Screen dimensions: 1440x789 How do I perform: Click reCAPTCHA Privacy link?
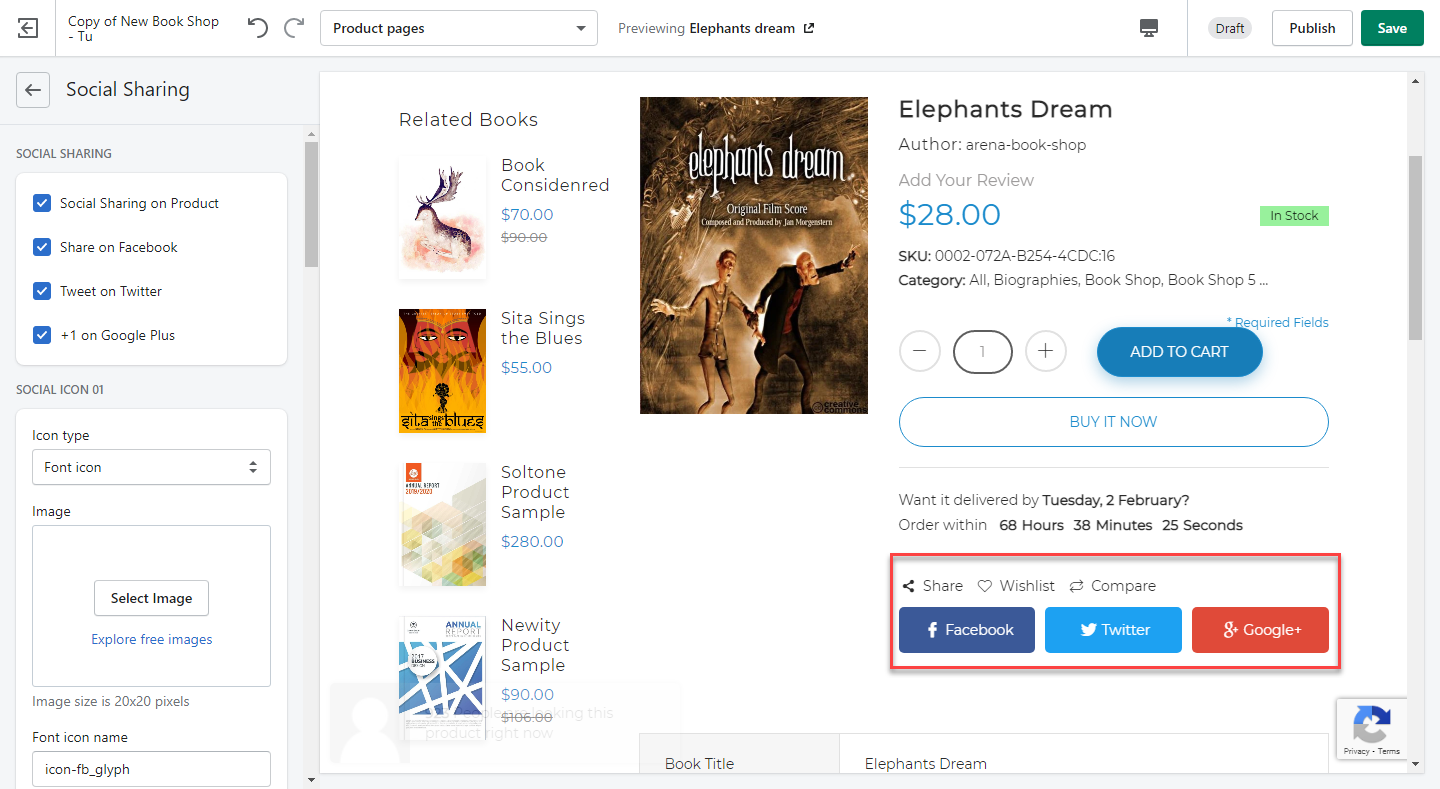[x=1356, y=751]
